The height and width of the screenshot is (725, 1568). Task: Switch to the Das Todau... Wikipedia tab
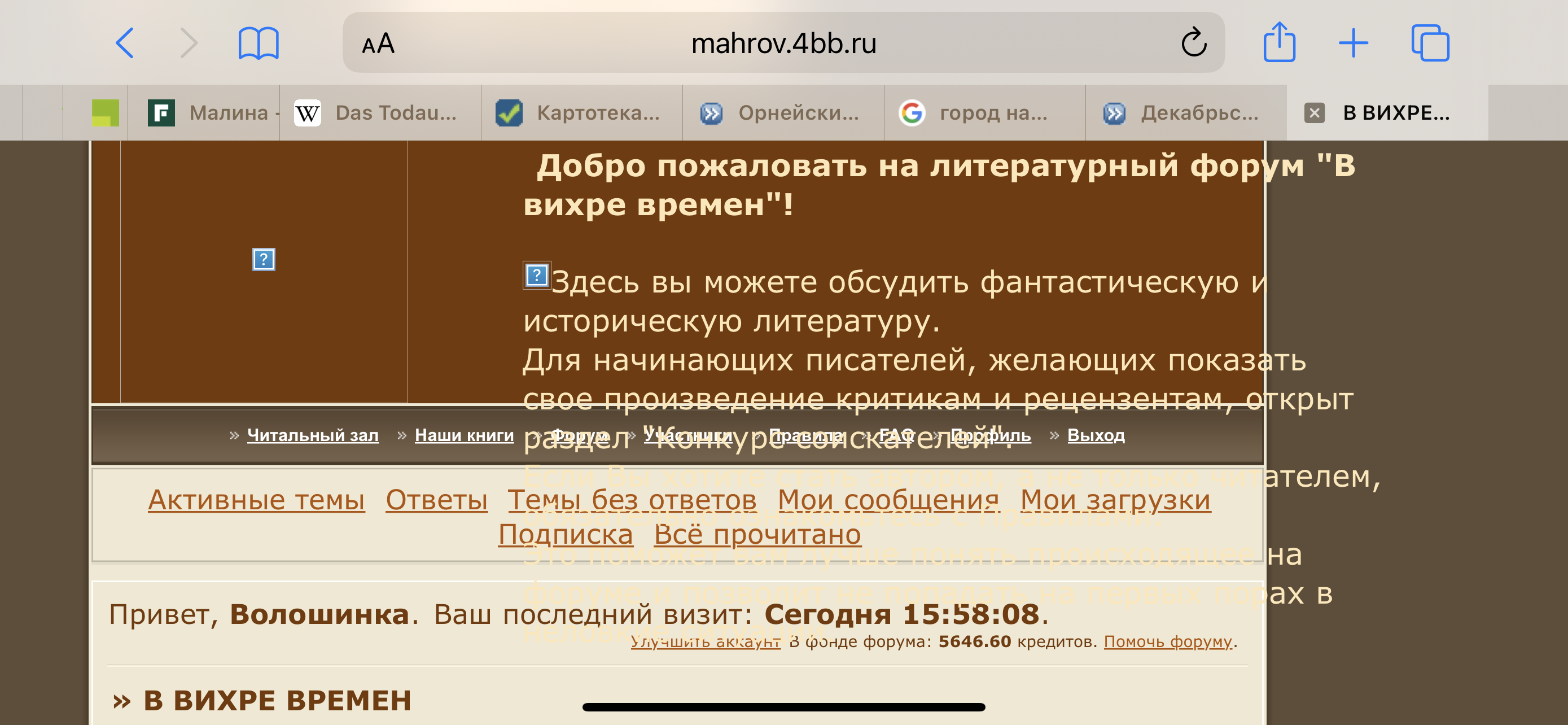(x=380, y=112)
